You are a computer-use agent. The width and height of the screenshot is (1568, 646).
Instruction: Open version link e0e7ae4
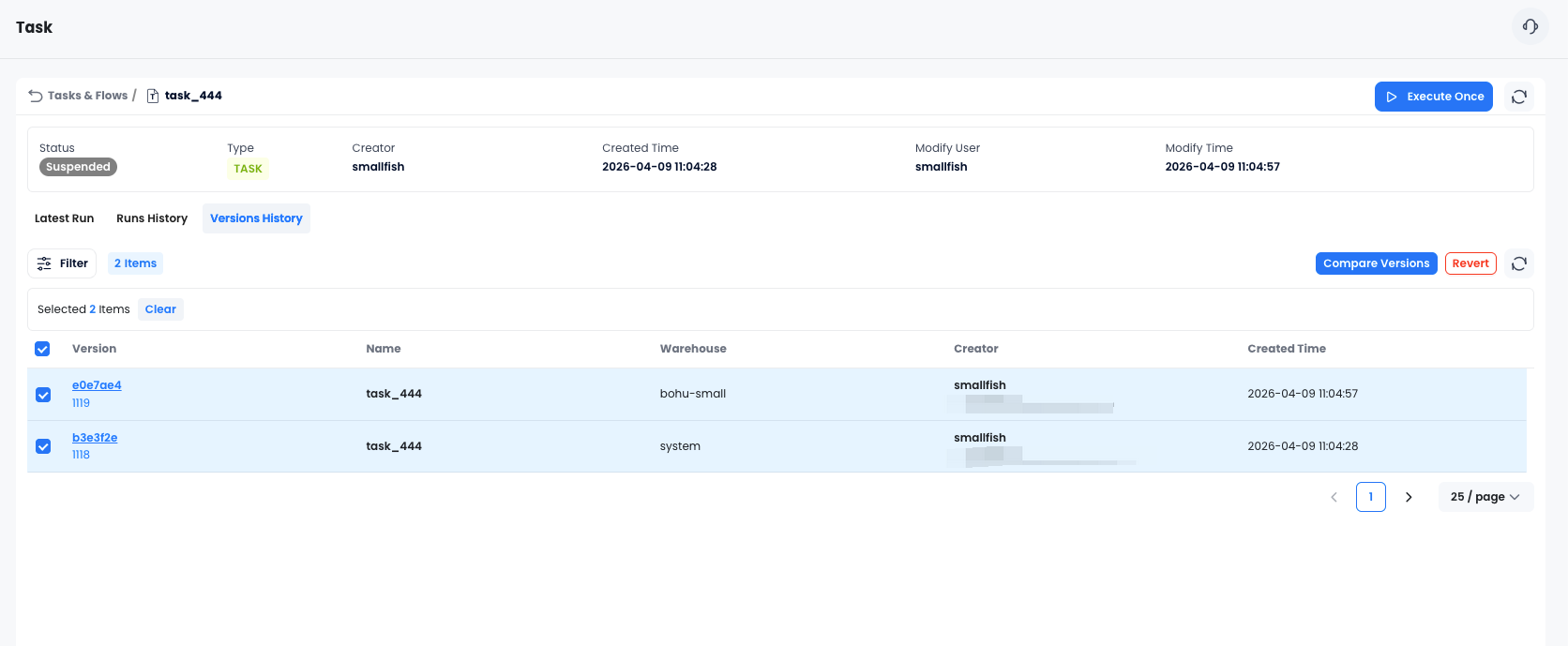[x=97, y=385]
